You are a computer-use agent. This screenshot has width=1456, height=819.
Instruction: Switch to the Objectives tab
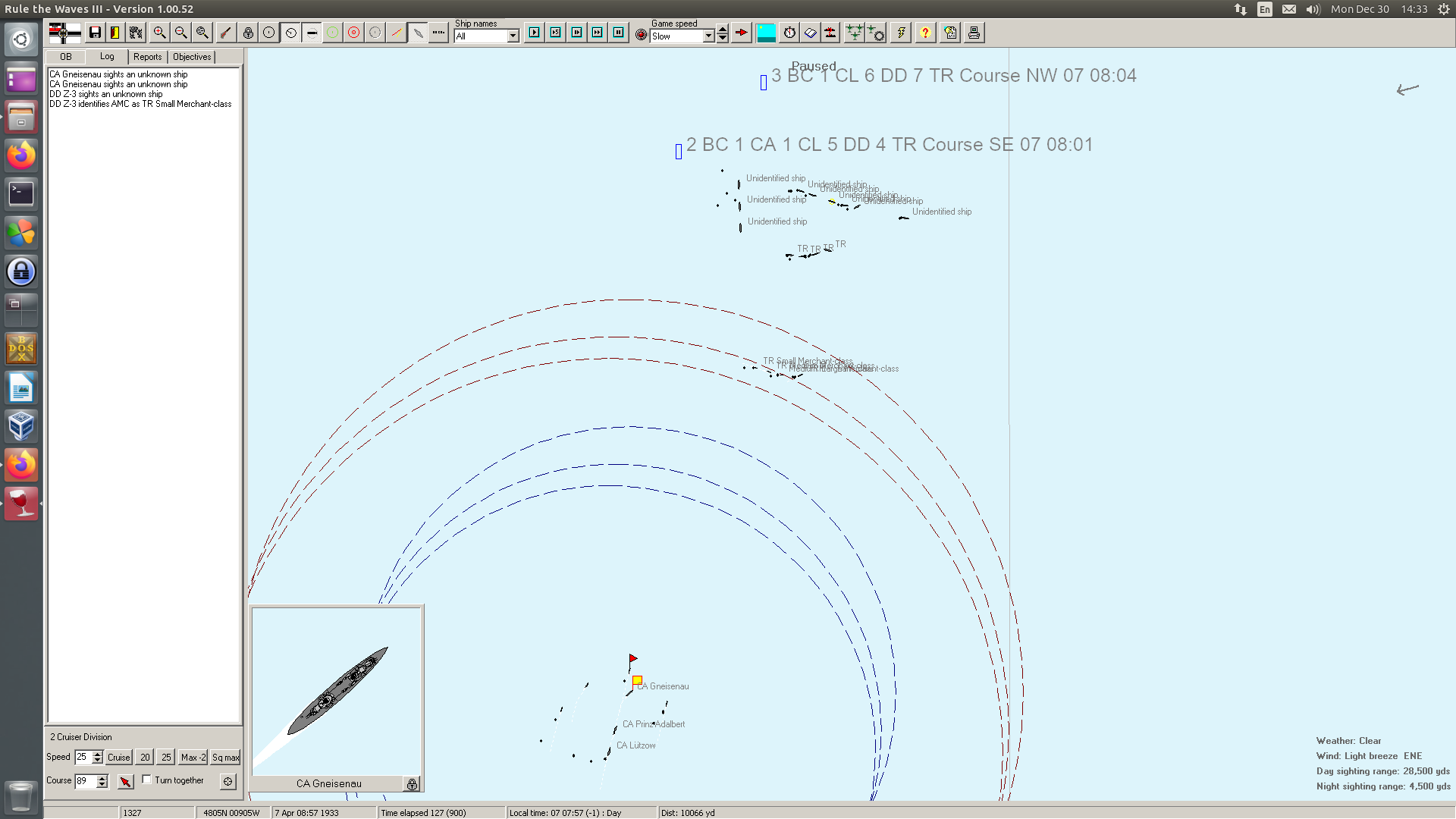point(192,57)
